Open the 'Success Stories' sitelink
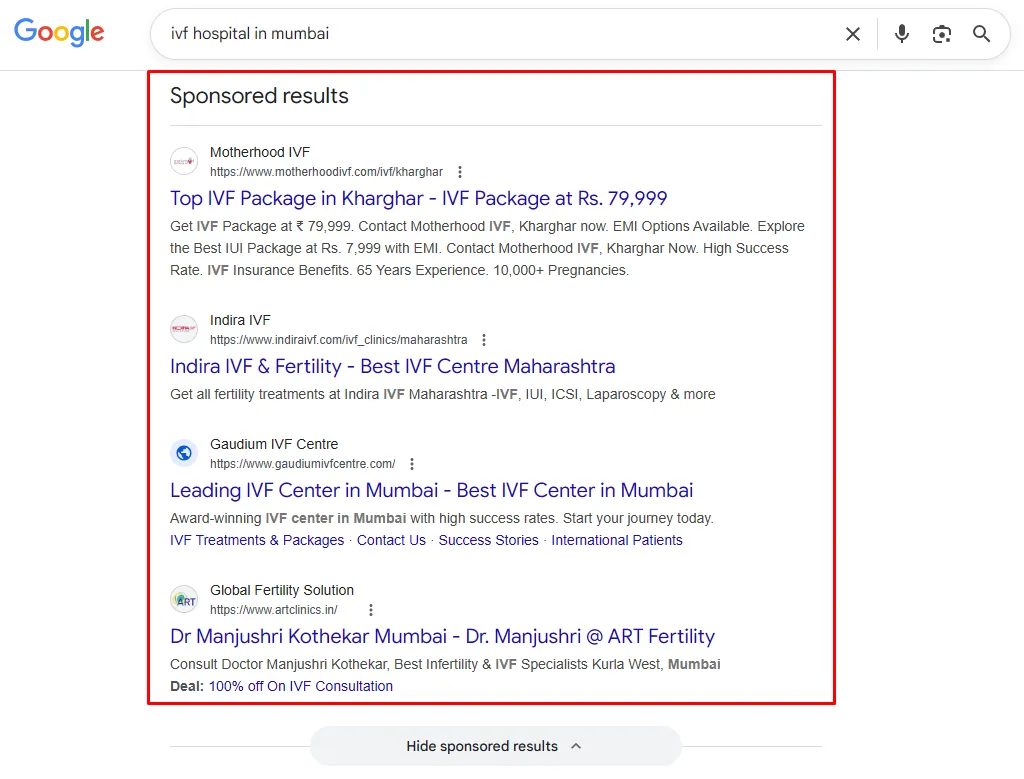This screenshot has height=779, width=1024. 488,540
